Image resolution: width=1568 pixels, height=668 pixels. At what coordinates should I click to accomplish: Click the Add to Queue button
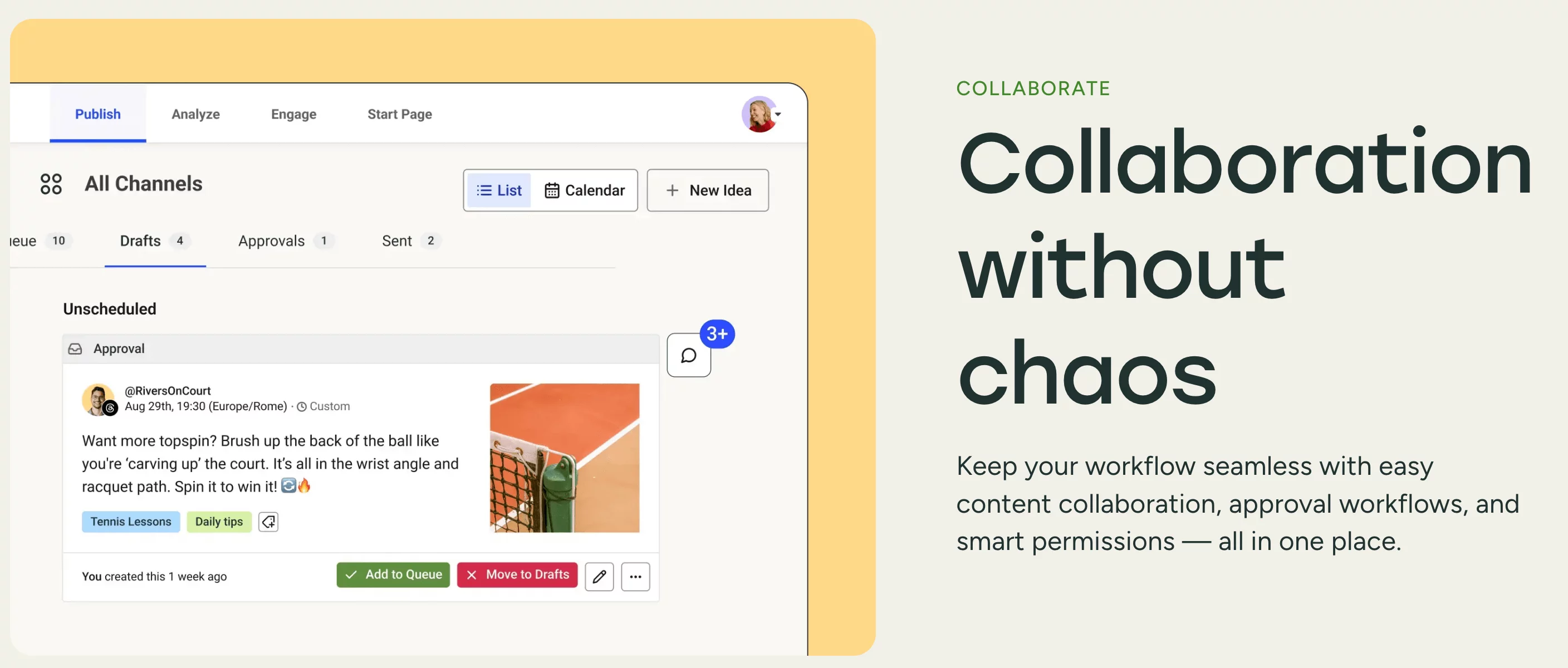click(x=393, y=574)
